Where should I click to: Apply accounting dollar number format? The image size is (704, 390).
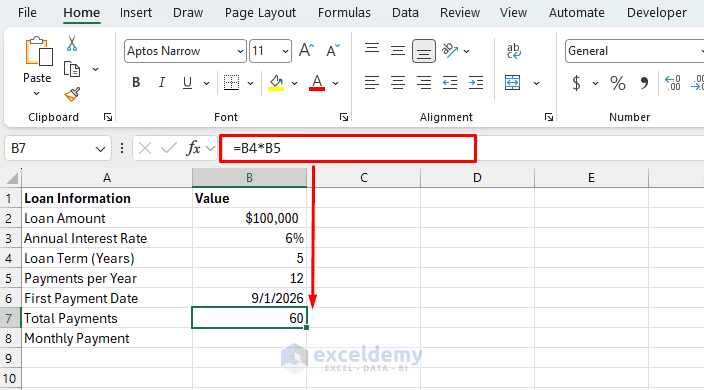pyautogui.click(x=576, y=83)
